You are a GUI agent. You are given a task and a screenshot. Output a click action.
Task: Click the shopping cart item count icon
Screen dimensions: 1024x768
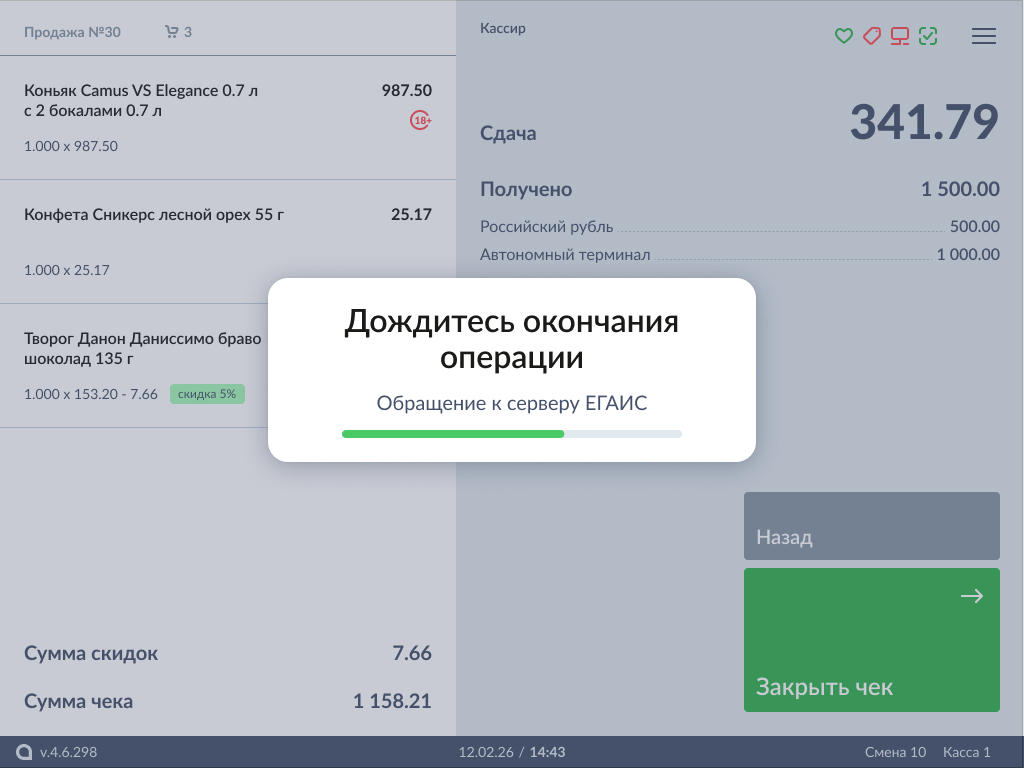[172, 32]
